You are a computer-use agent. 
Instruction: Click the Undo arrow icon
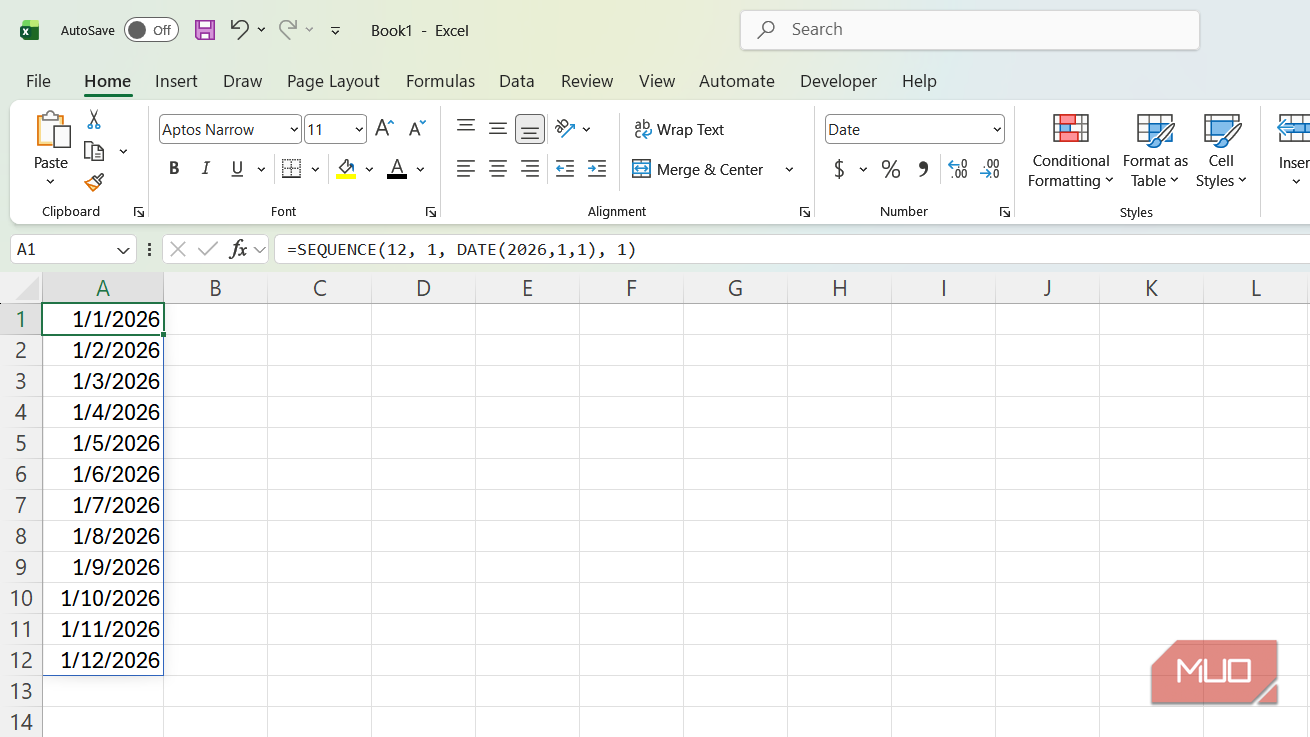click(x=239, y=29)
